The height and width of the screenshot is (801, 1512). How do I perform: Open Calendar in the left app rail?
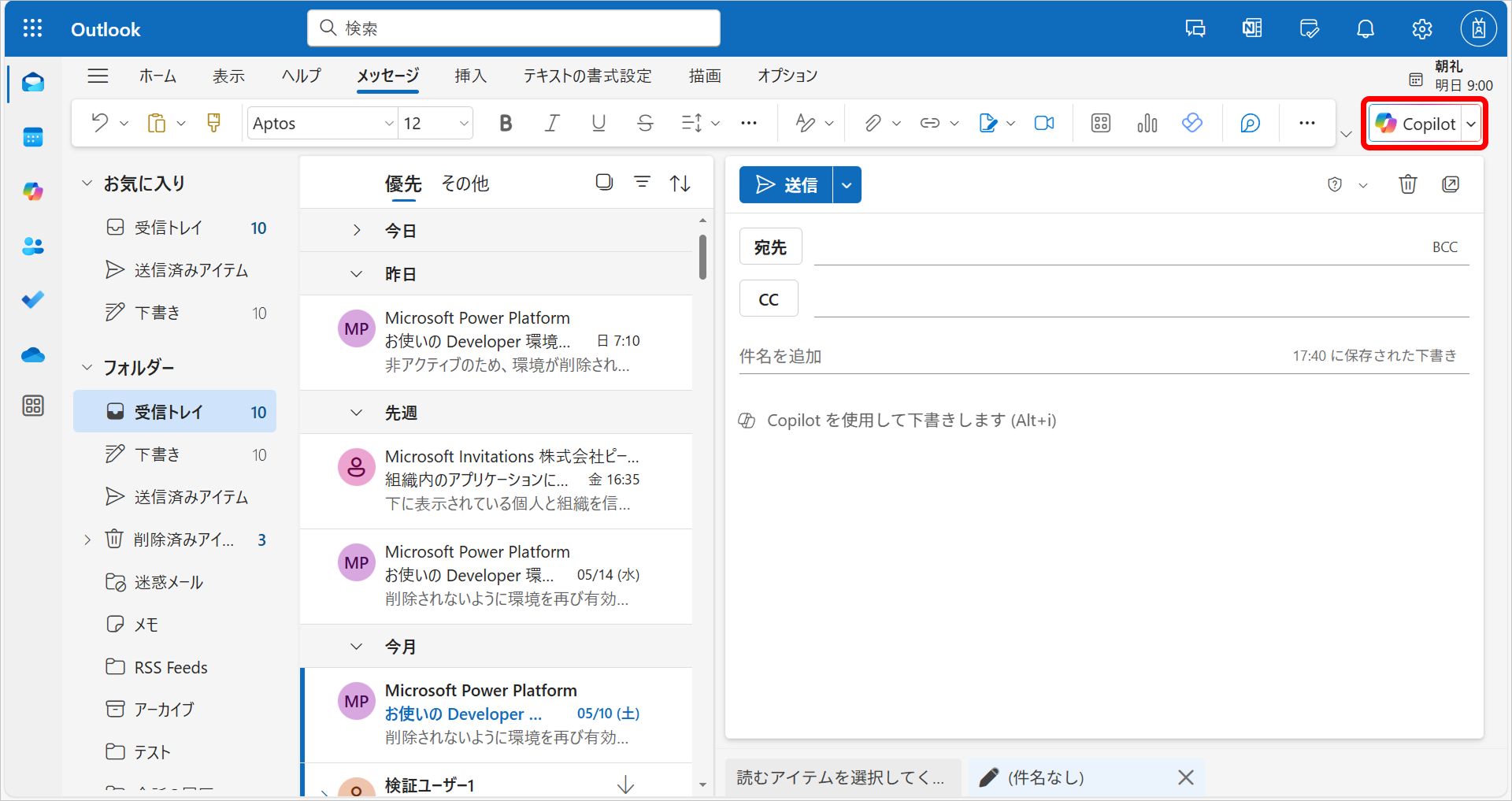coord(33,137)
